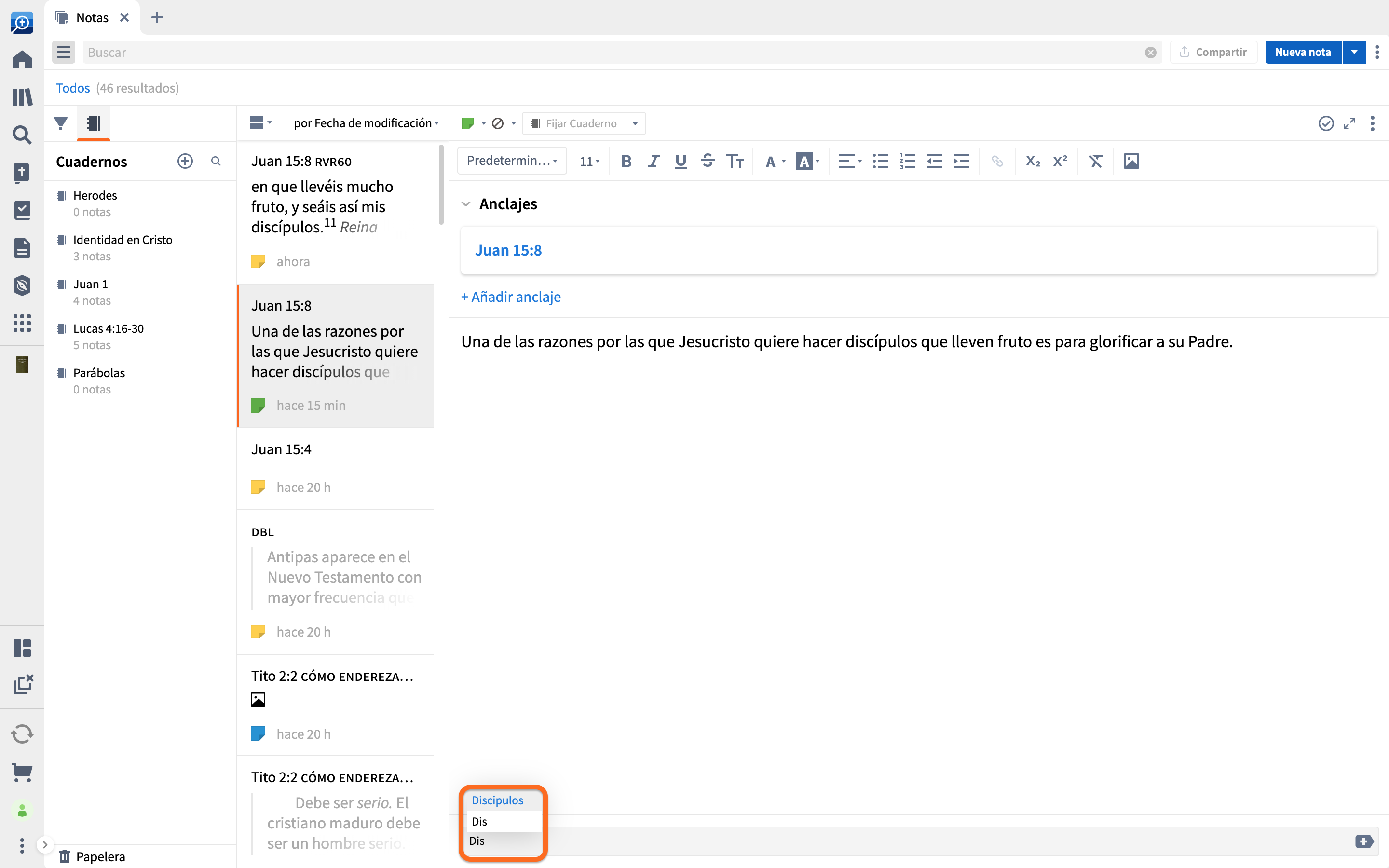The height and width of the screenshot is (868, 1389).
Task: Toggle the hamburger panel menu button
Action: tap(64, 52)
